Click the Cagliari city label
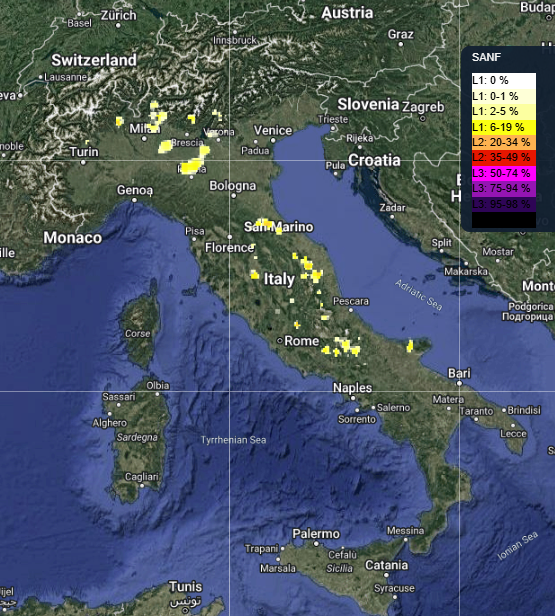Image resolution: width=555 pixels, height=616 pixels. (142, 477)
